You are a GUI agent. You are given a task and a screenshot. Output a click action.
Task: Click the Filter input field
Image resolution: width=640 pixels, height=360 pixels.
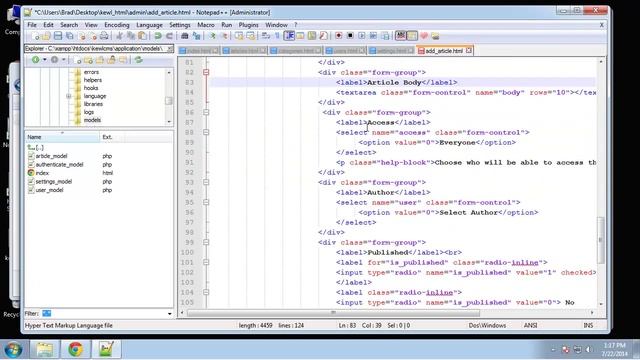tap(103, 313)
